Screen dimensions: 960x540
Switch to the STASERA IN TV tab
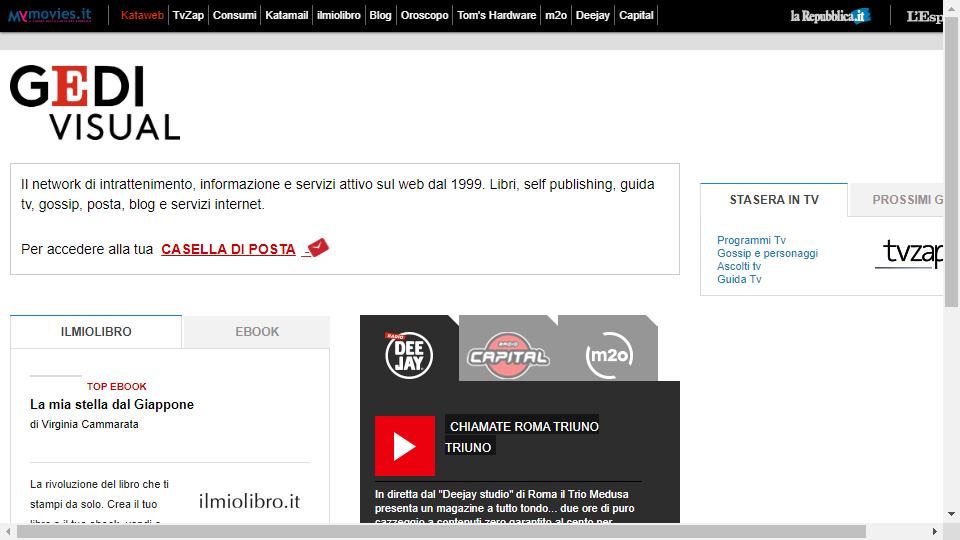[x=774, y=200]
